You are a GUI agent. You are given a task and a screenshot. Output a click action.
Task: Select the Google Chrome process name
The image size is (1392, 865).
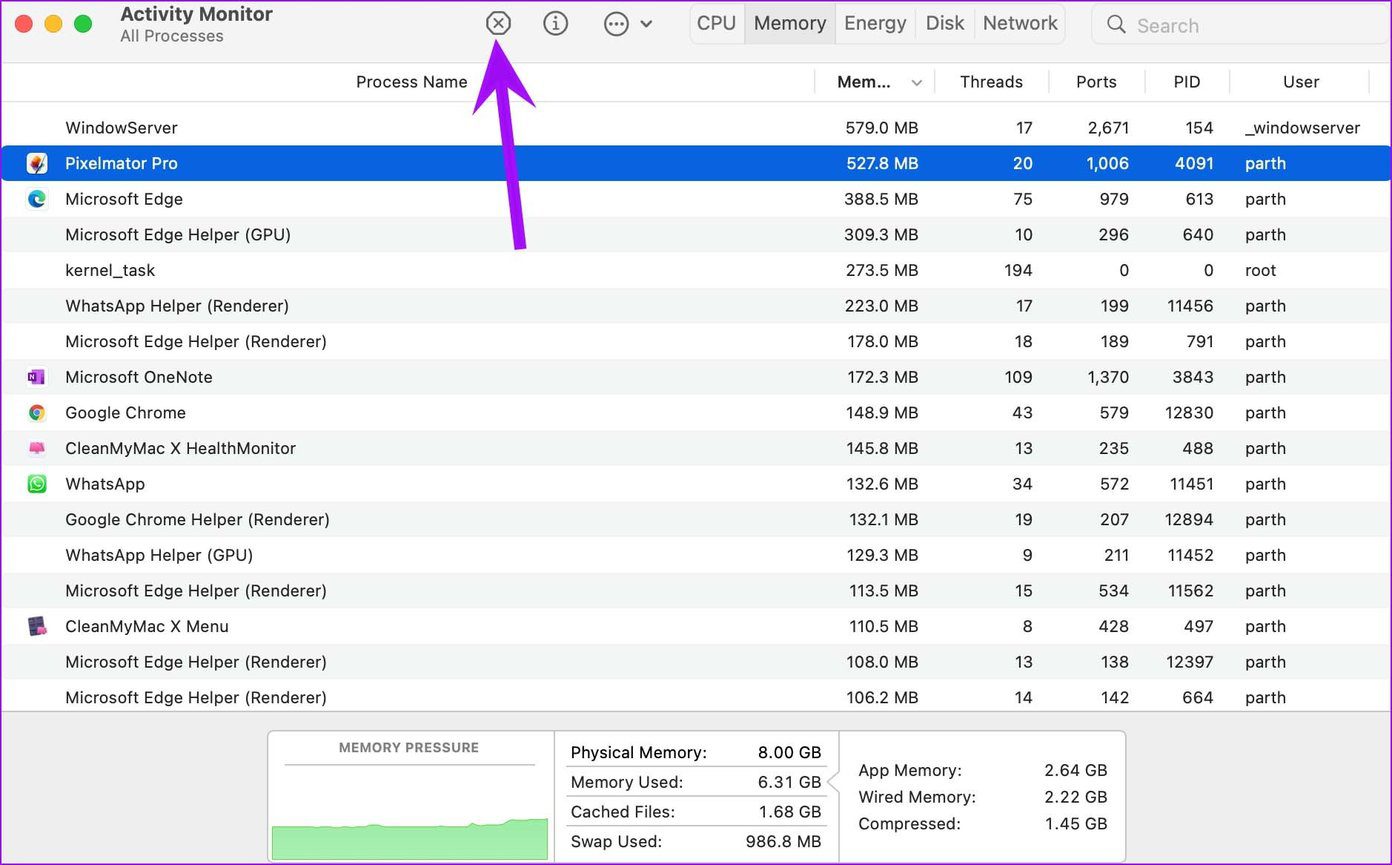[x=125, y=413]
